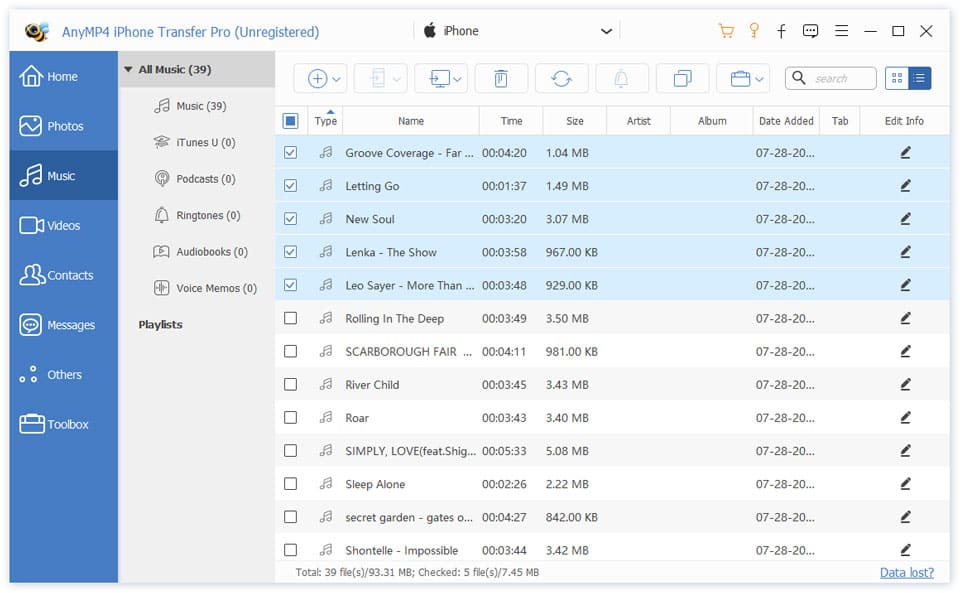The image size is (960, 593).
Task: Open the feedback chat bubble icon
Action: coord(810,31)
